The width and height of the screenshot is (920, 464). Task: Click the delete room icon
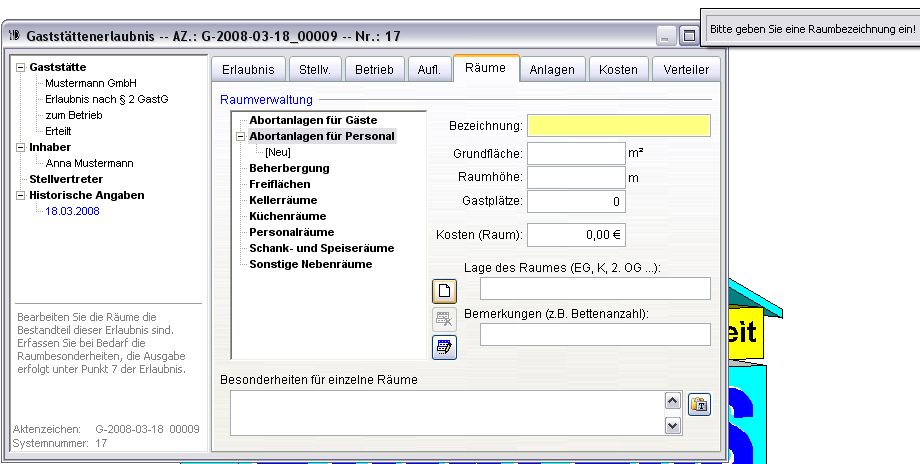[x=444, y=319]
